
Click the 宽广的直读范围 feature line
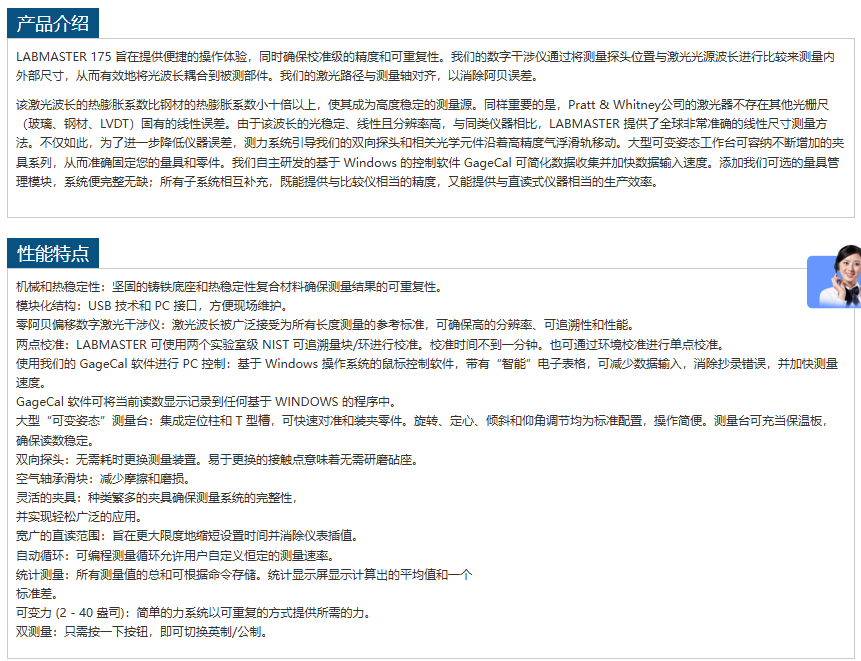click(187, 536)
